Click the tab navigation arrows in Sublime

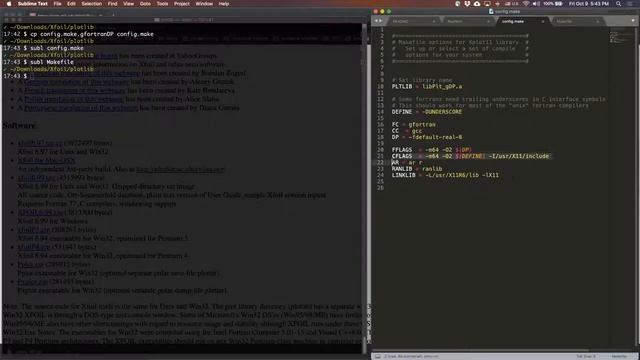click(378, 21)
